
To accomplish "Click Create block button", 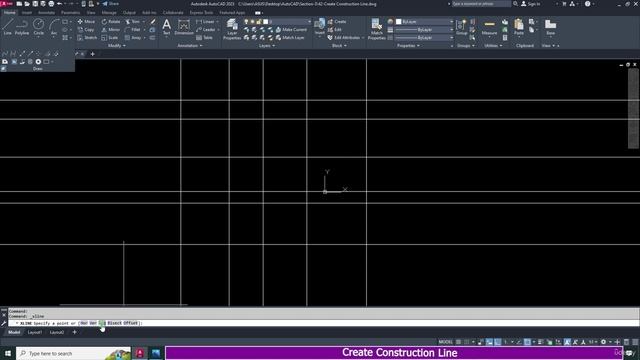I will click(x=337, y=22).
